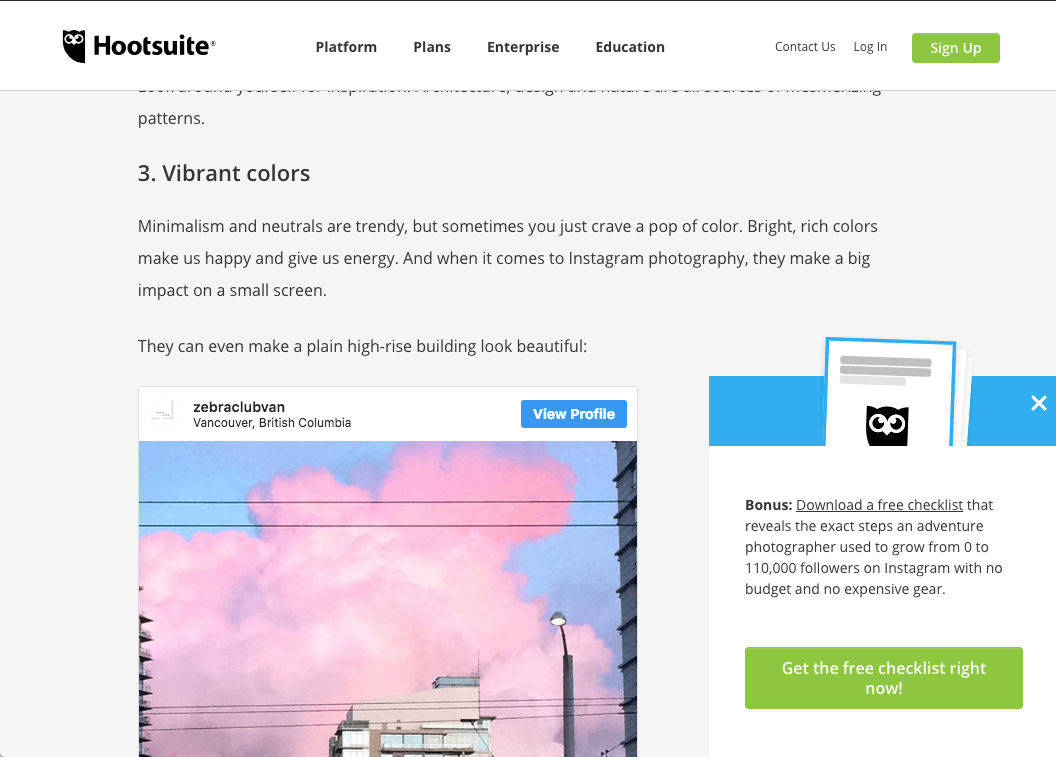Viewport: 1056px width, 757px height.
Task: Open the Log In link
Action: (x=870, y=46)
